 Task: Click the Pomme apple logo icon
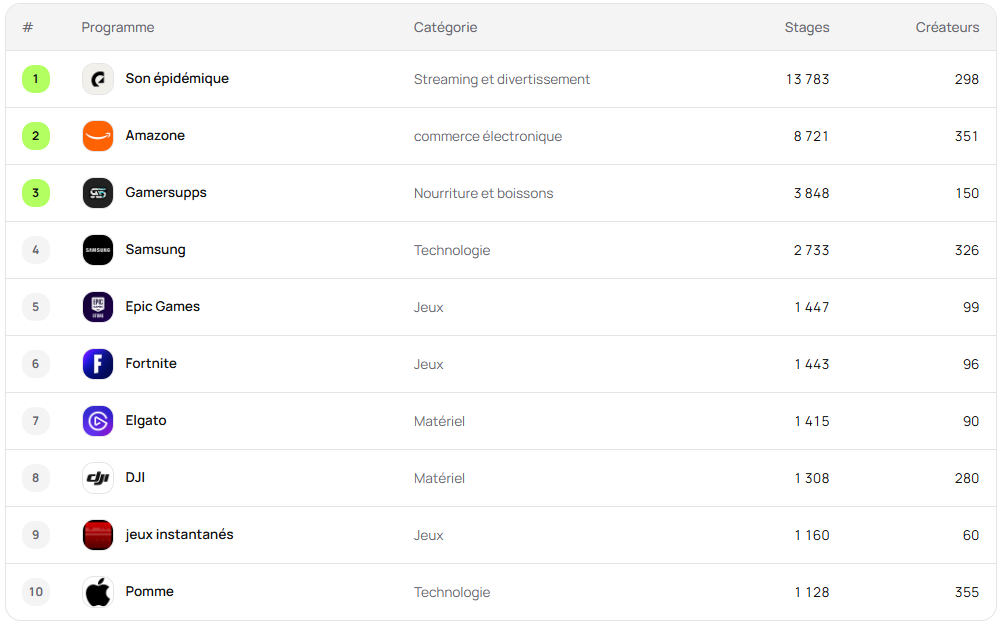(98, 592)
